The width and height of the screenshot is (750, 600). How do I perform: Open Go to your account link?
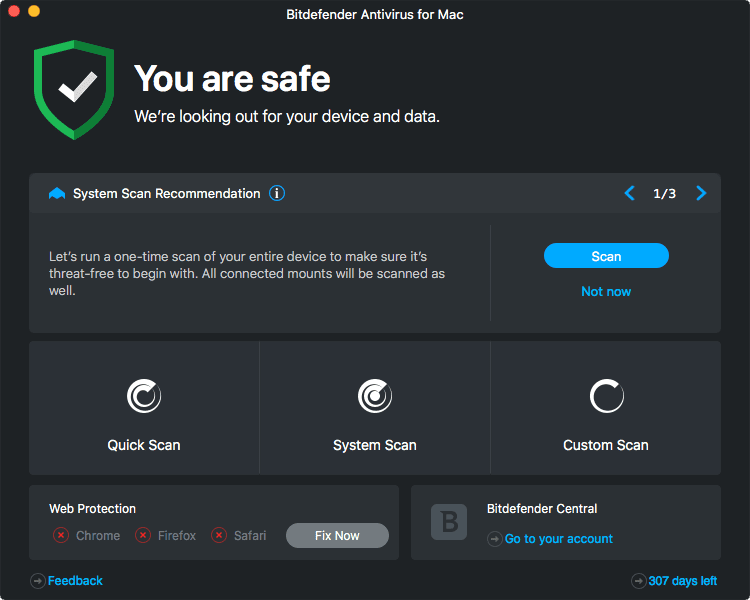[x=559, y=539]
